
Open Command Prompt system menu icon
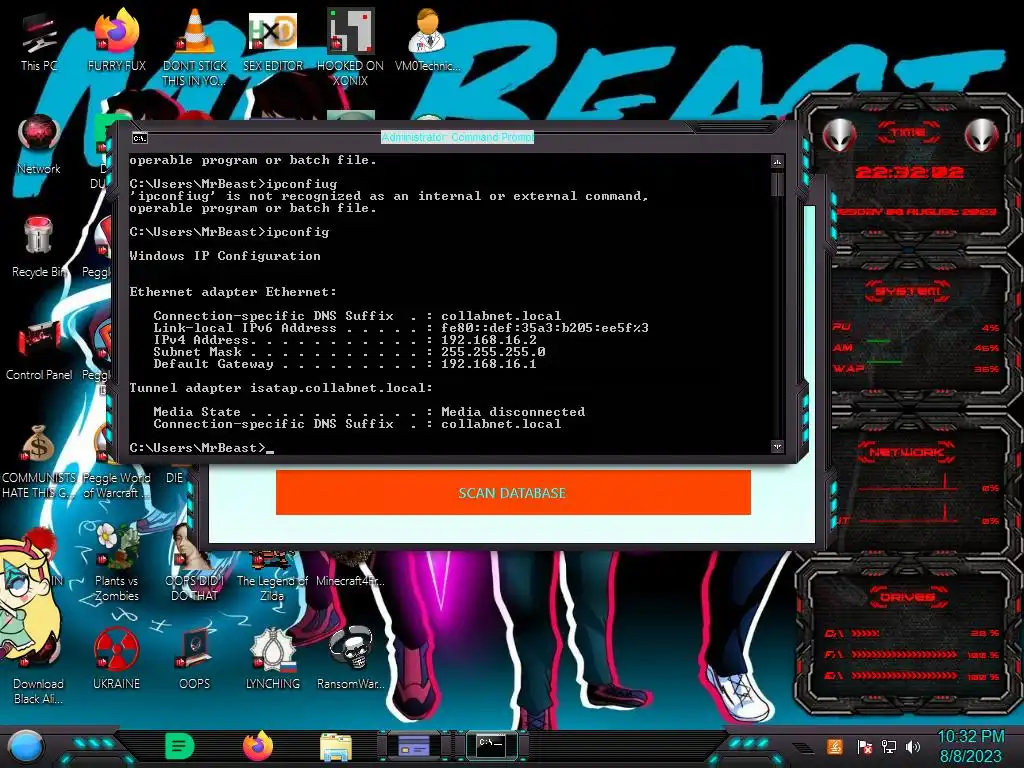[140, 138]
